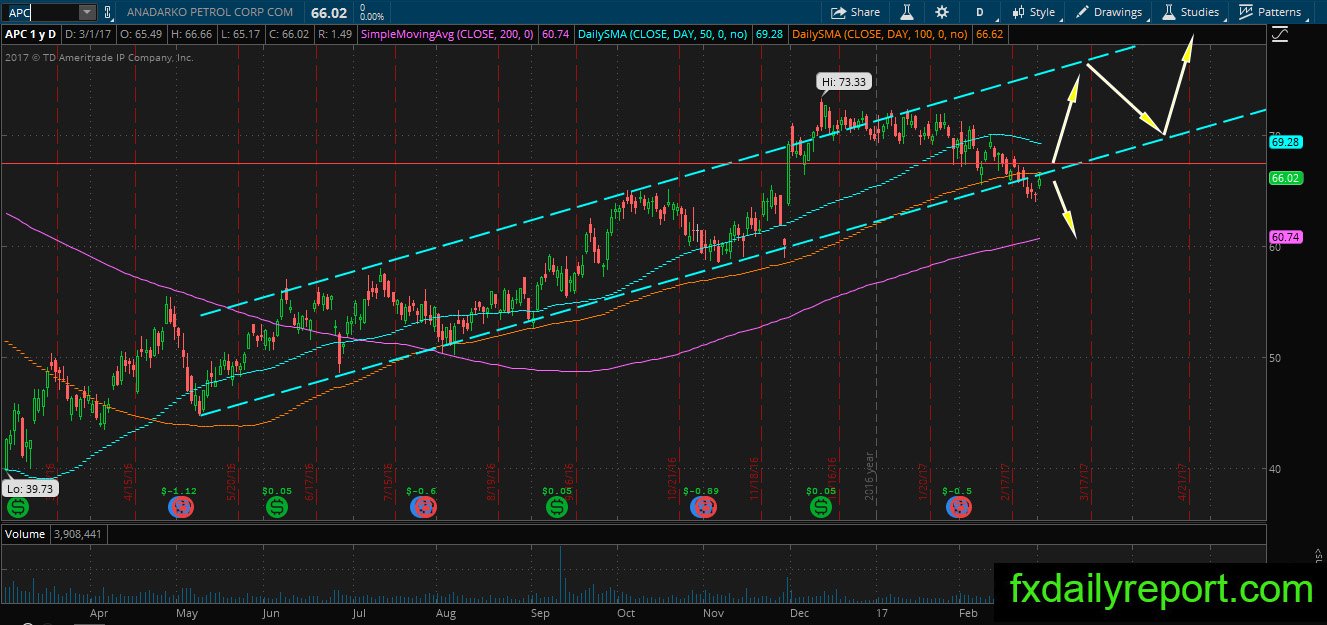Click the ANADARKO PETROL CORP COM name

[211, 12]
